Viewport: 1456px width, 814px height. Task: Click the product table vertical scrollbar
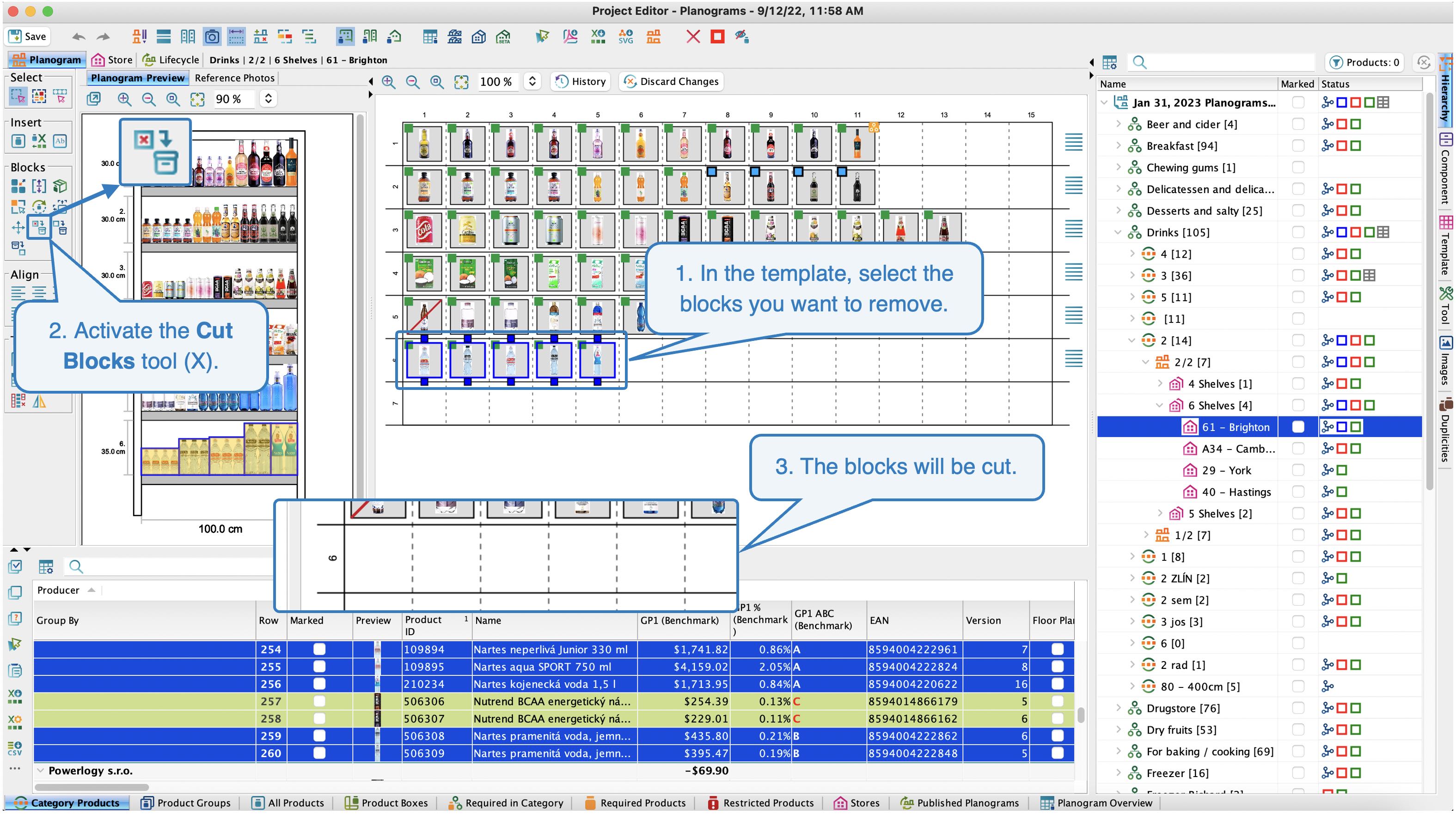(x=1081, y=715)
